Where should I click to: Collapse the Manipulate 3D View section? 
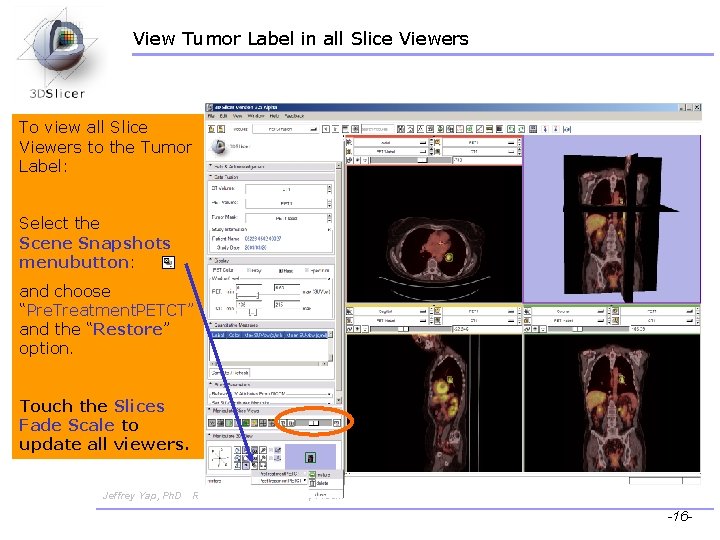tap(272, 435)
